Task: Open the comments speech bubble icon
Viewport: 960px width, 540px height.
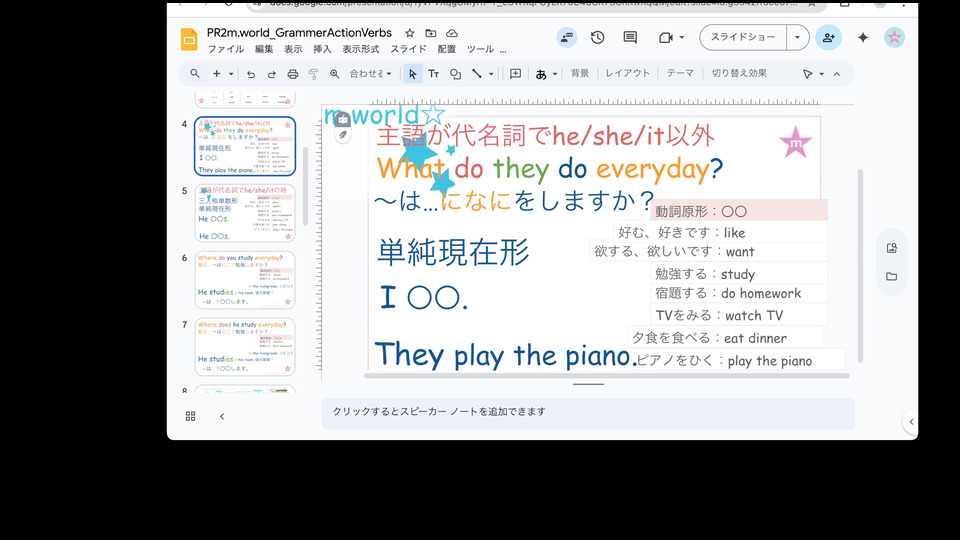Action: point(630,38)
